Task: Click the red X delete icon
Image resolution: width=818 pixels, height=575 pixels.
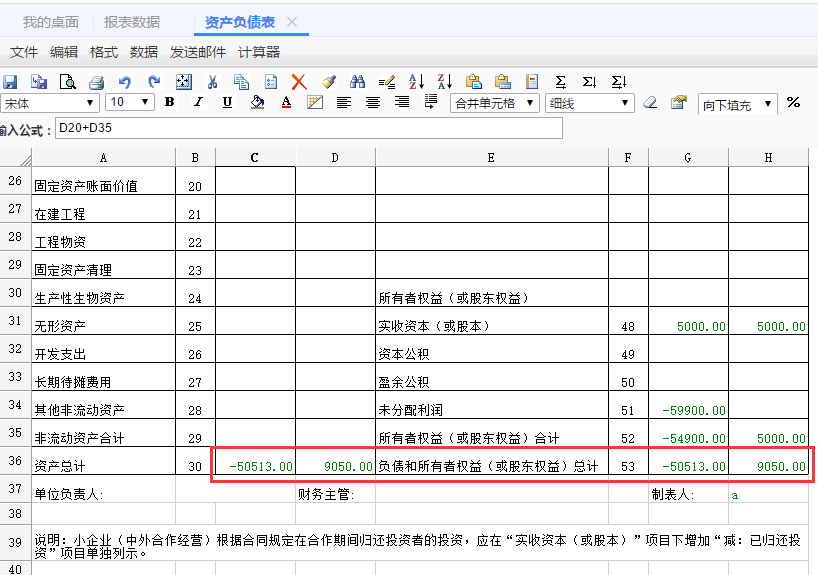Action: pos(299,82)
